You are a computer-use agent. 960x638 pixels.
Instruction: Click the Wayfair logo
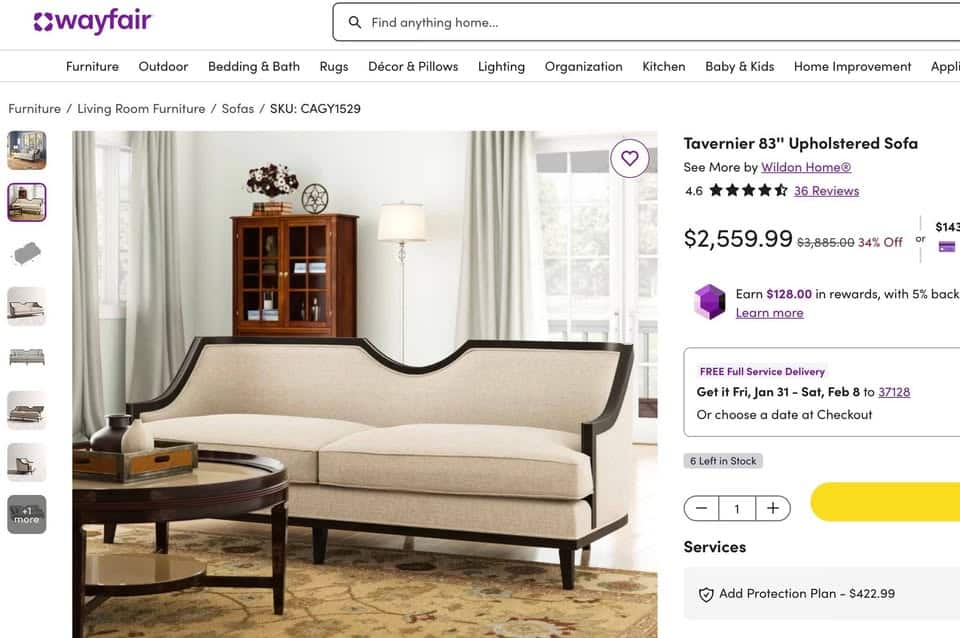(92, 22)
